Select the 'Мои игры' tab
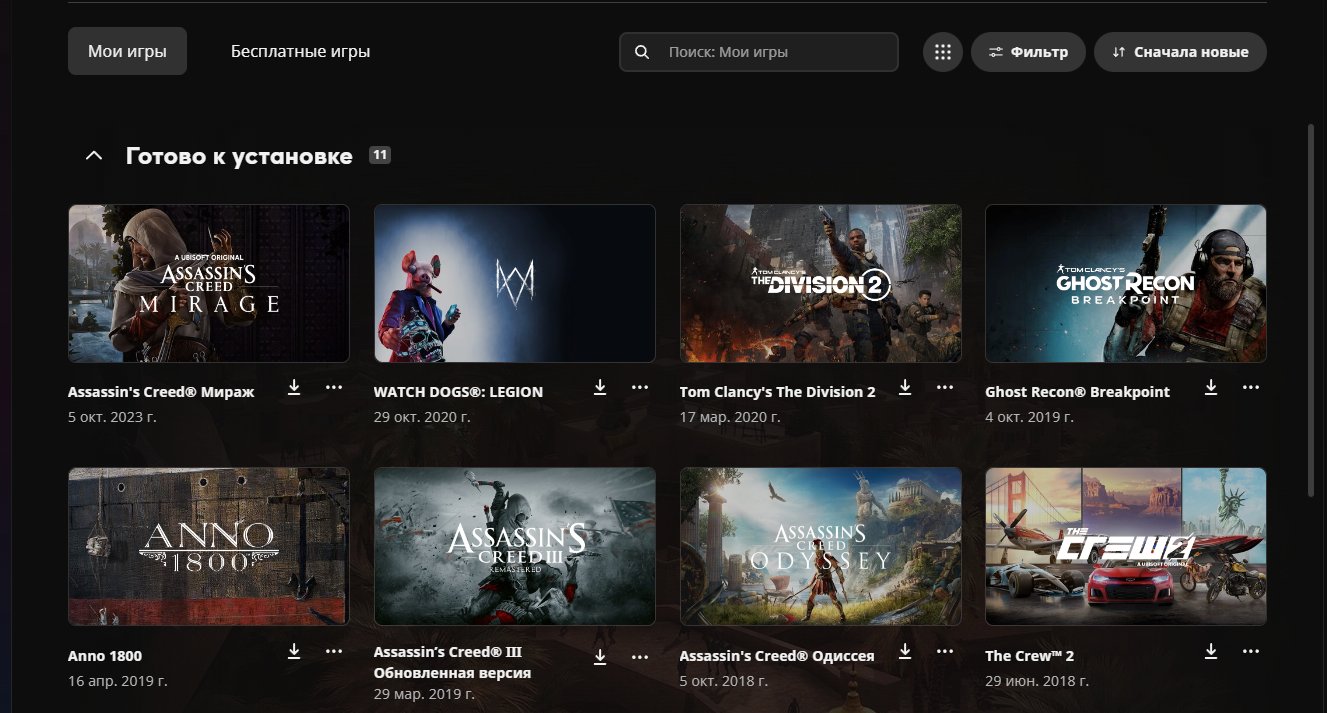This screenshot has width=1327, height=713. click(x=127, y=51)
